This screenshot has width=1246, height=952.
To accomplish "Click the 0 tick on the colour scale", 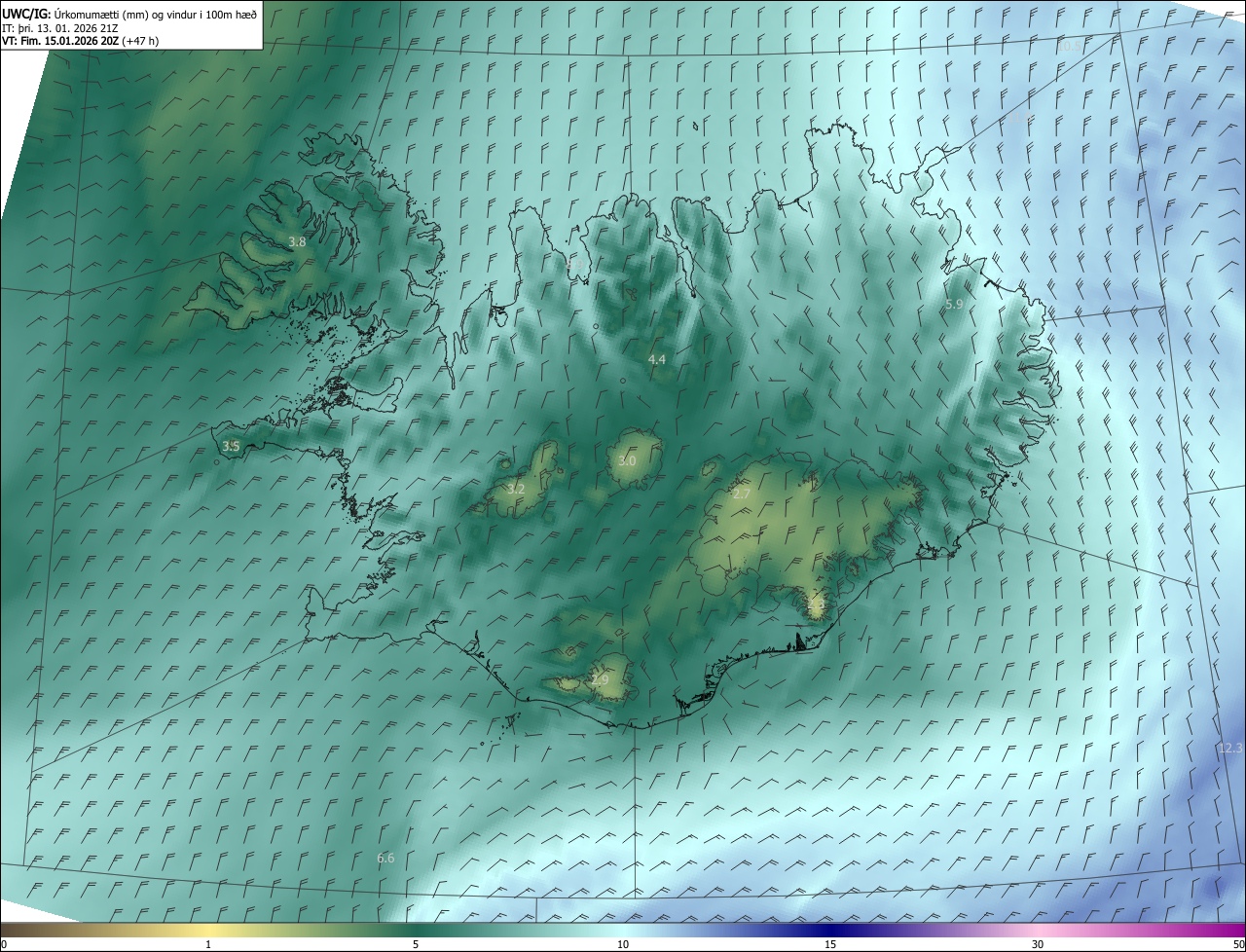I will [x=4, y=944].
